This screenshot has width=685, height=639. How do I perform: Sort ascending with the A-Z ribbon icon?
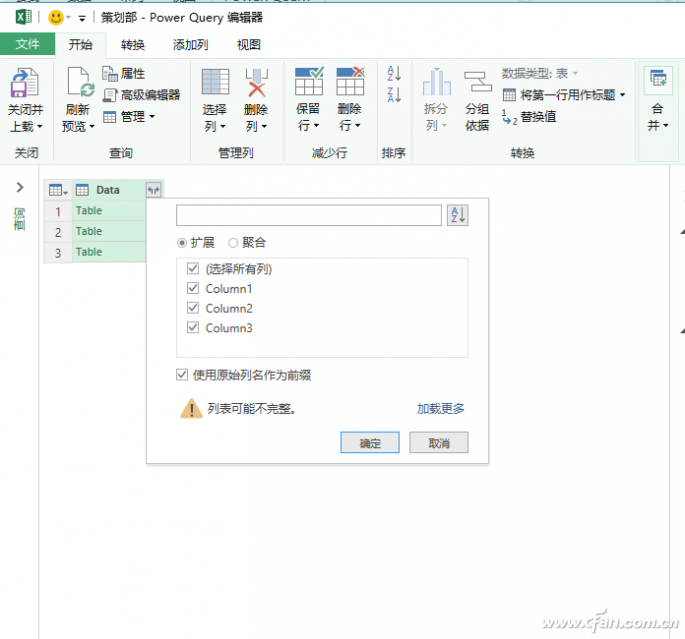394,73
